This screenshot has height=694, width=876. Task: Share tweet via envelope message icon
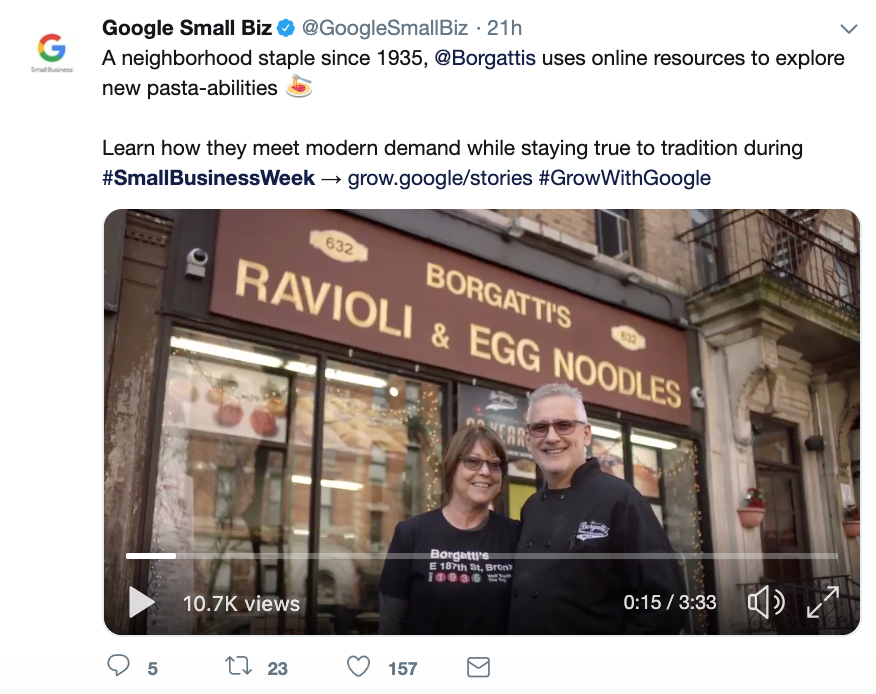point(478,667)
